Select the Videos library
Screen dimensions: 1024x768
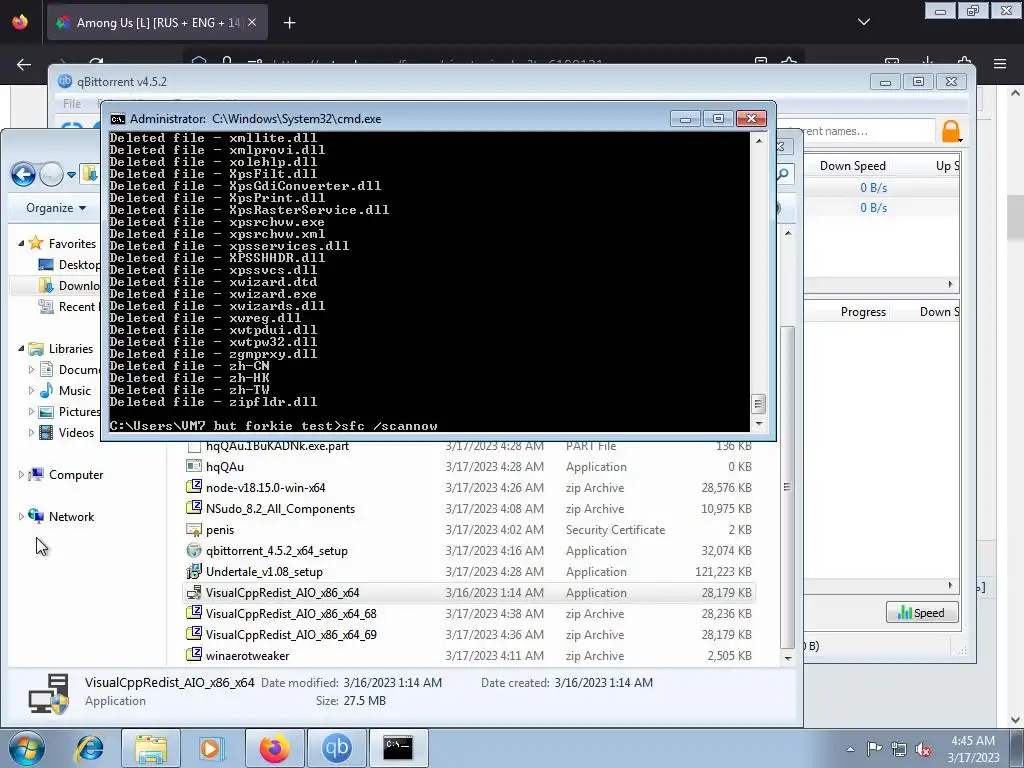coord(67,432)
